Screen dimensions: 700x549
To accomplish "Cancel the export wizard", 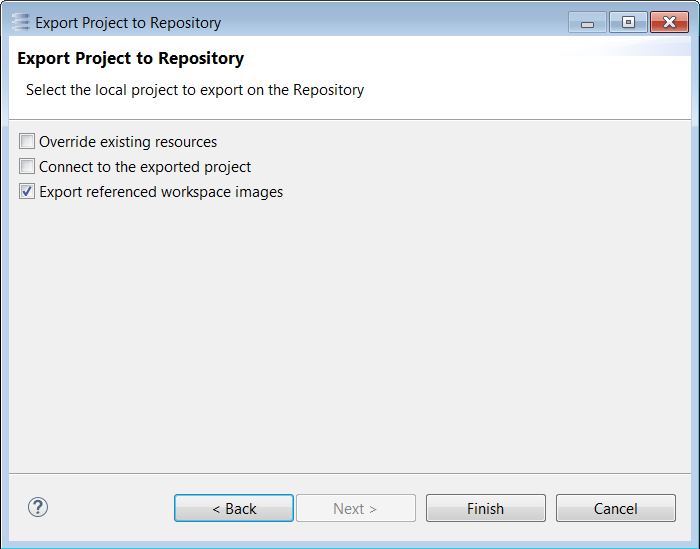I will coord(616,508).
